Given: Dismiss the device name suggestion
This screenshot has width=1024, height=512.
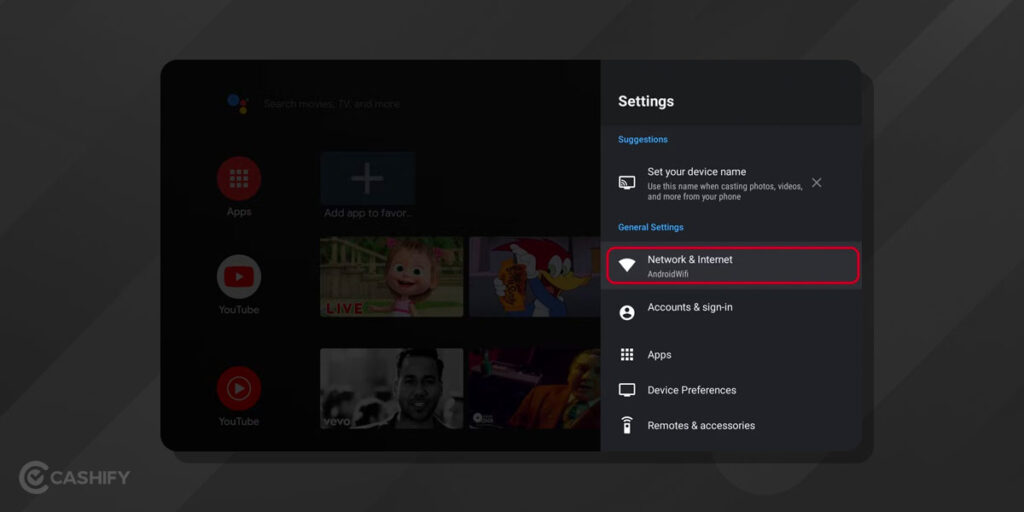Looking at the screenshot, I should 816,182.
